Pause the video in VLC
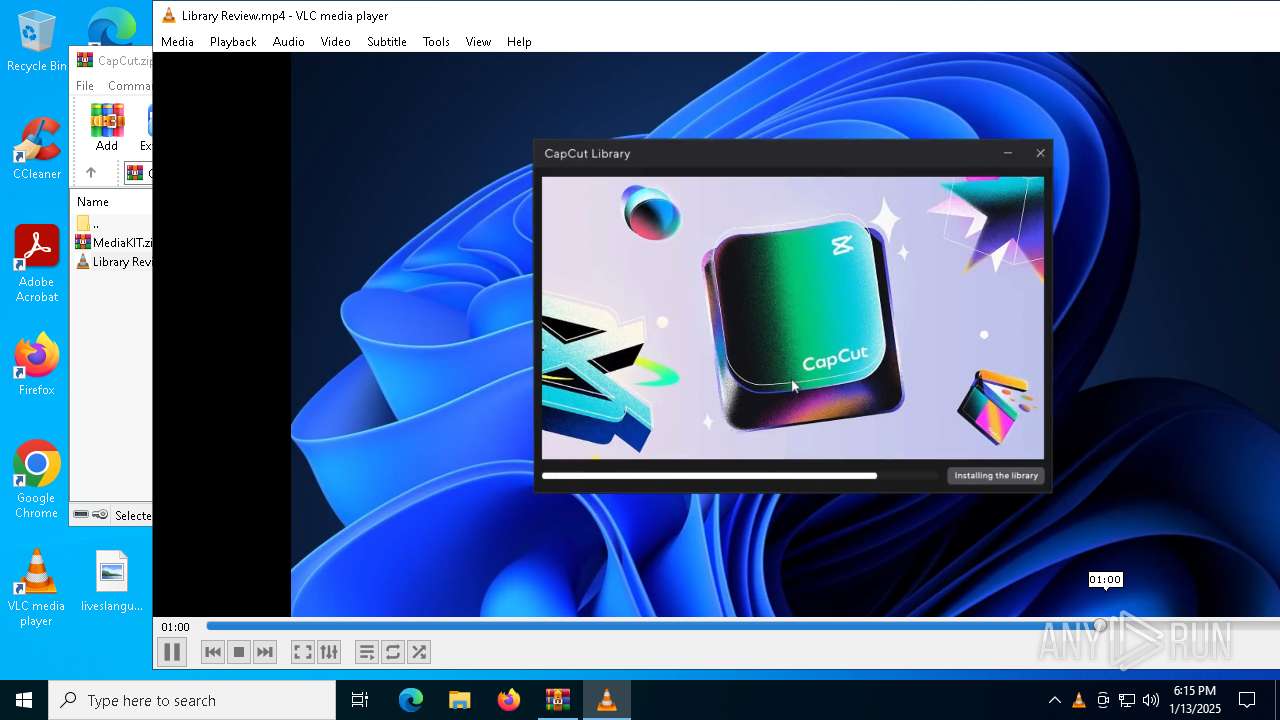This screenshot has width=1280, height=720. click(172, 652)
